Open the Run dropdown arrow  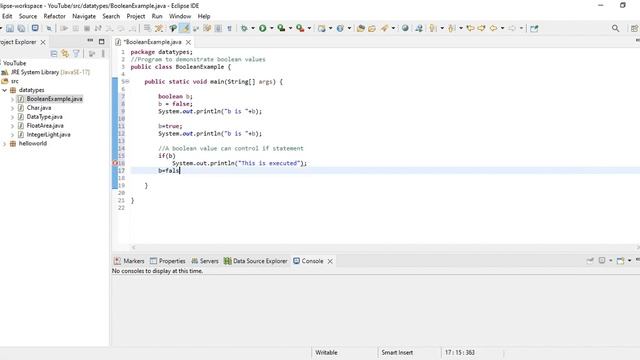pyautogui.click(x=271, y=28)
